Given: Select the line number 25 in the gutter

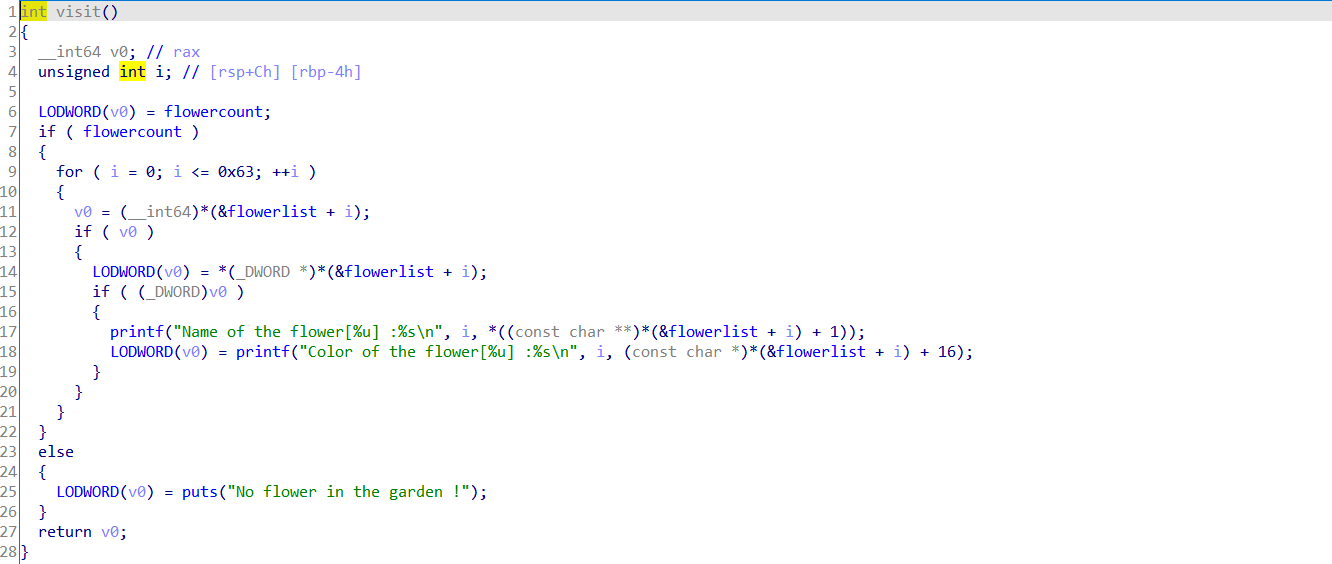Looking at the screenshot, I should [9, 491].
